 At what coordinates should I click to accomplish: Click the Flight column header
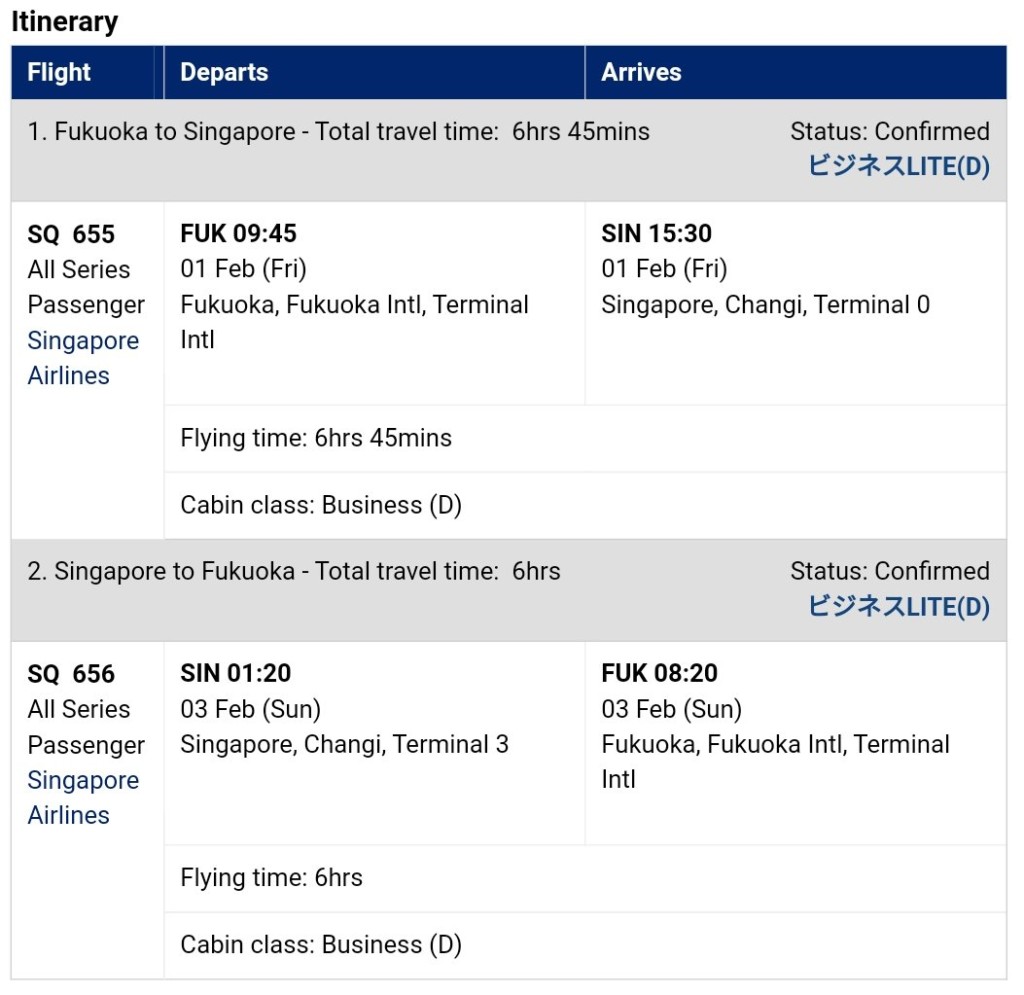[x=59, y=72]
